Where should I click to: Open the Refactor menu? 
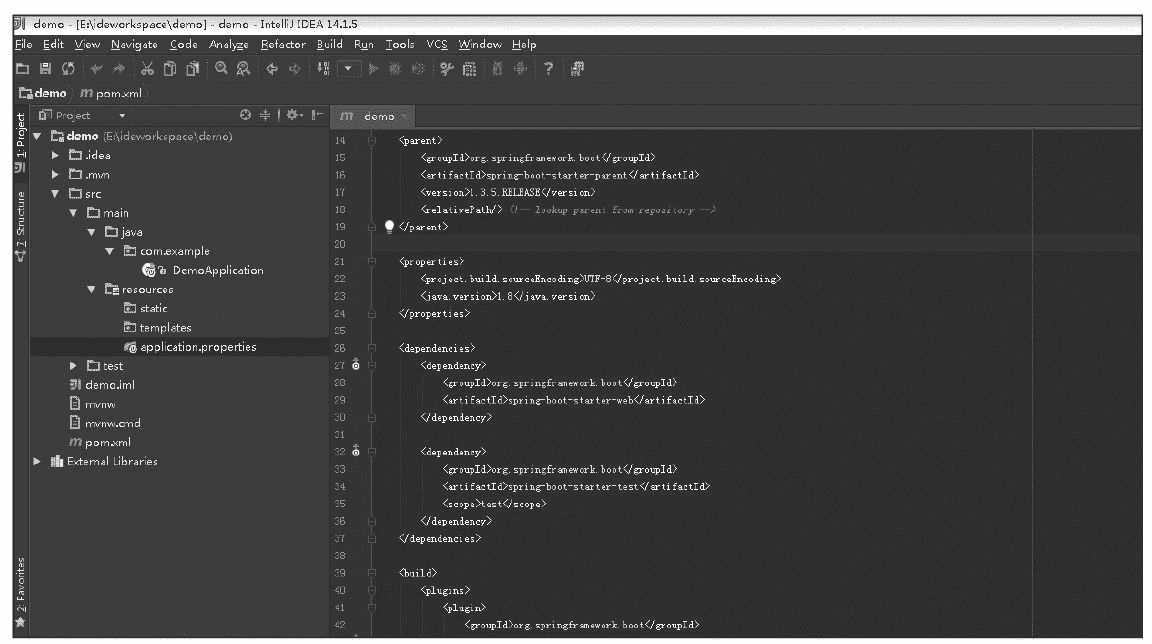283,44
